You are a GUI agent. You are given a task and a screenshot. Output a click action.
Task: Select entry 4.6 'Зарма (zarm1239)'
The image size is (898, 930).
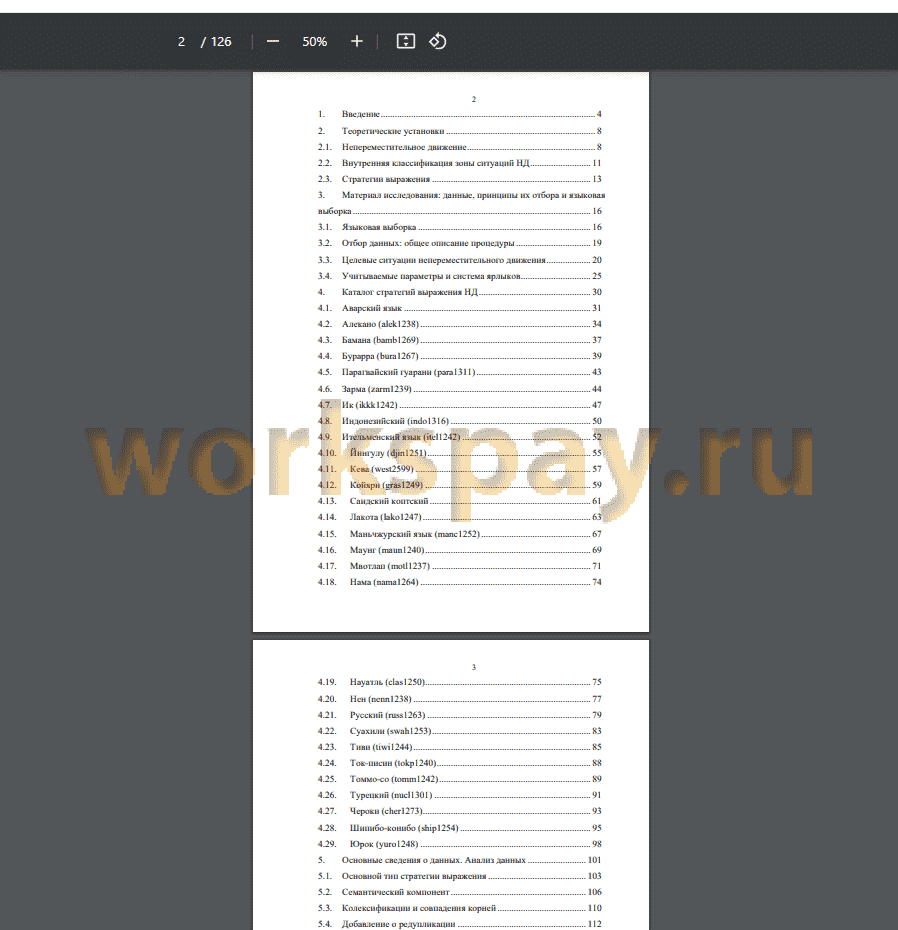[460, 389]
